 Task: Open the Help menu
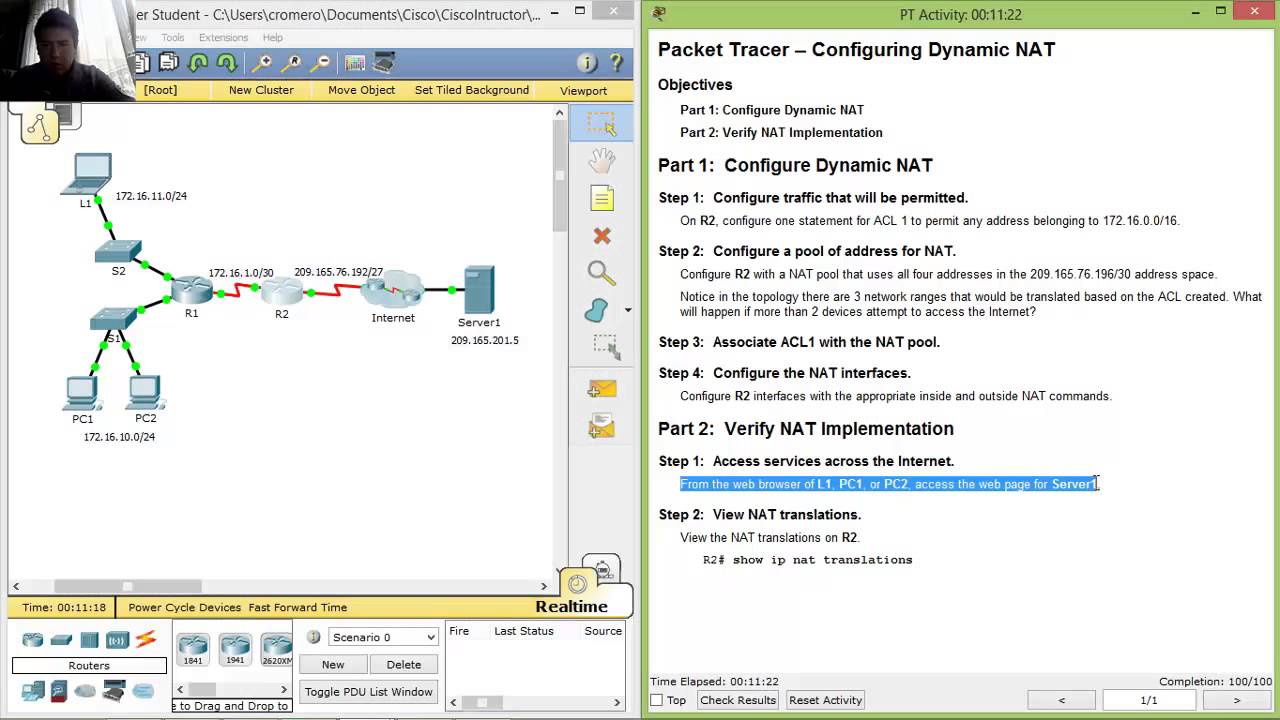click(x=272, y=38)
